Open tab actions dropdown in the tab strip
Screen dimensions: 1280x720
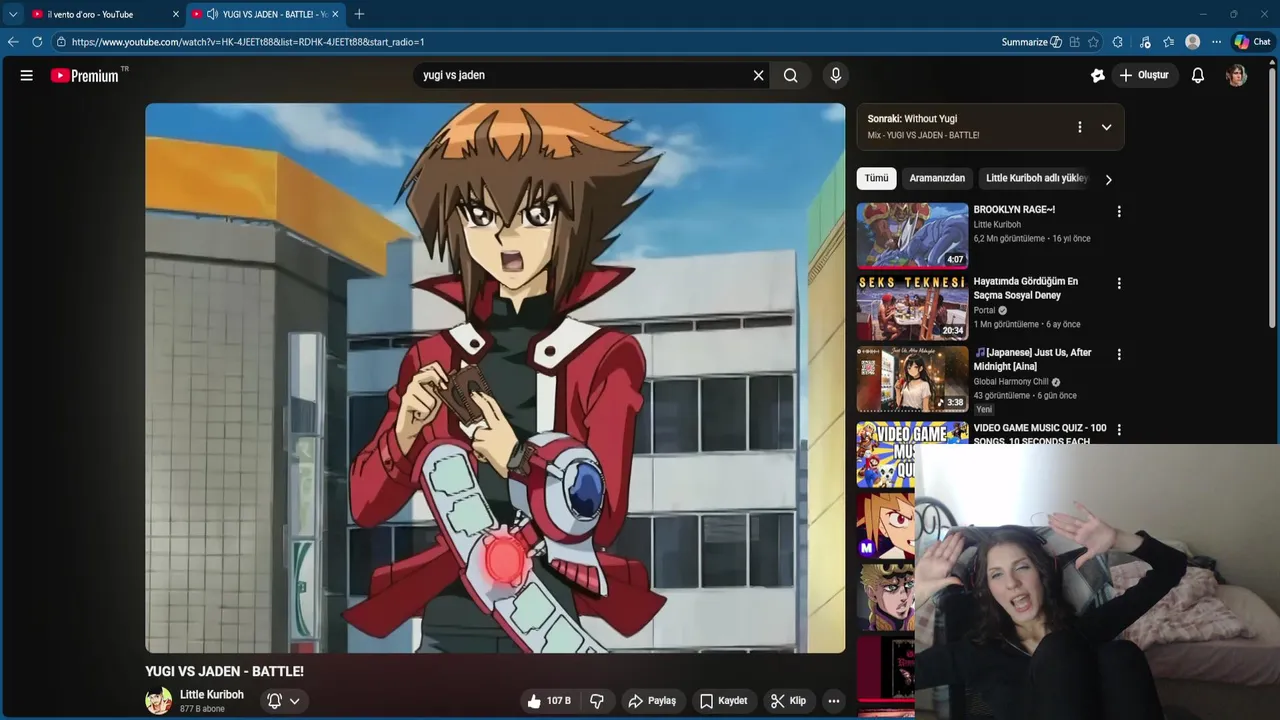[13, 14]
